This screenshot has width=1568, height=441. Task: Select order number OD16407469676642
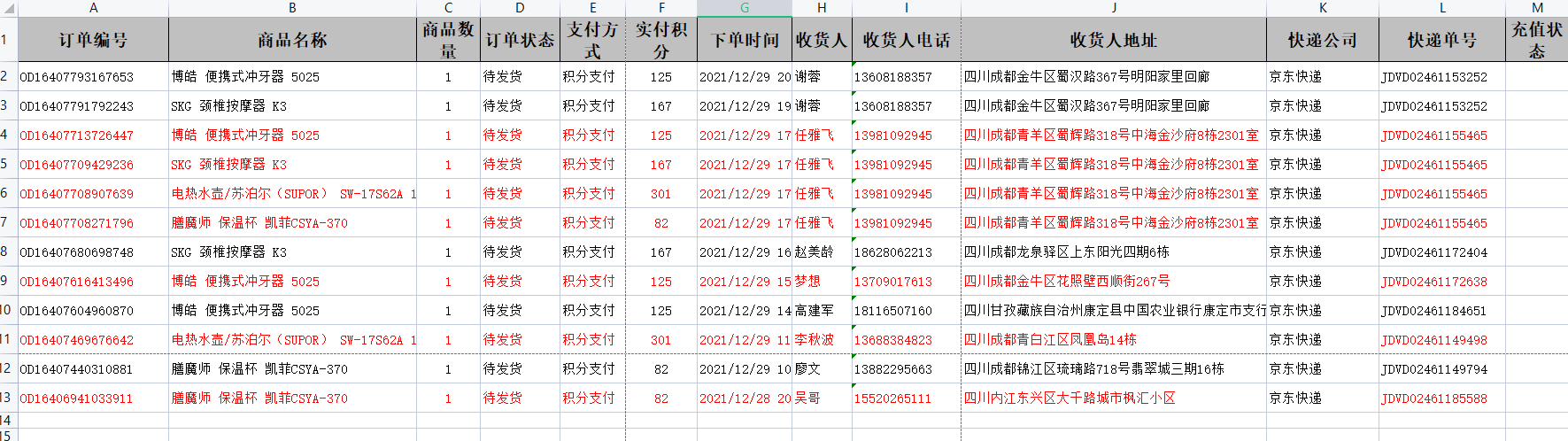coord(77,340)
